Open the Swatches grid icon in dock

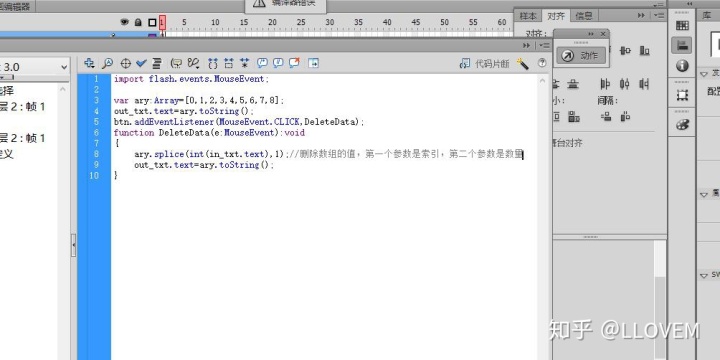682,26
